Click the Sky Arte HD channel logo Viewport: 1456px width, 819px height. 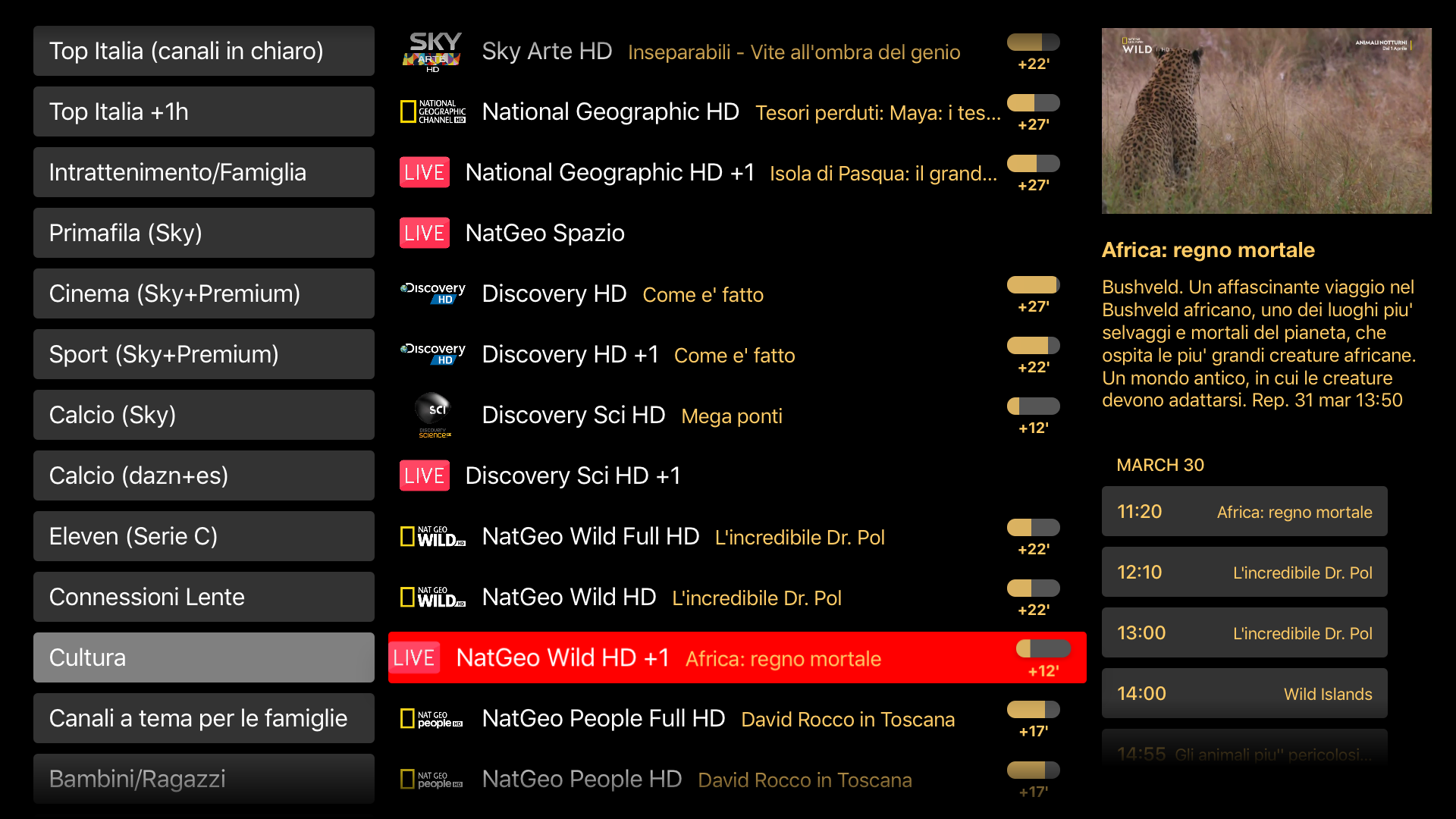[x=433, y=51]
